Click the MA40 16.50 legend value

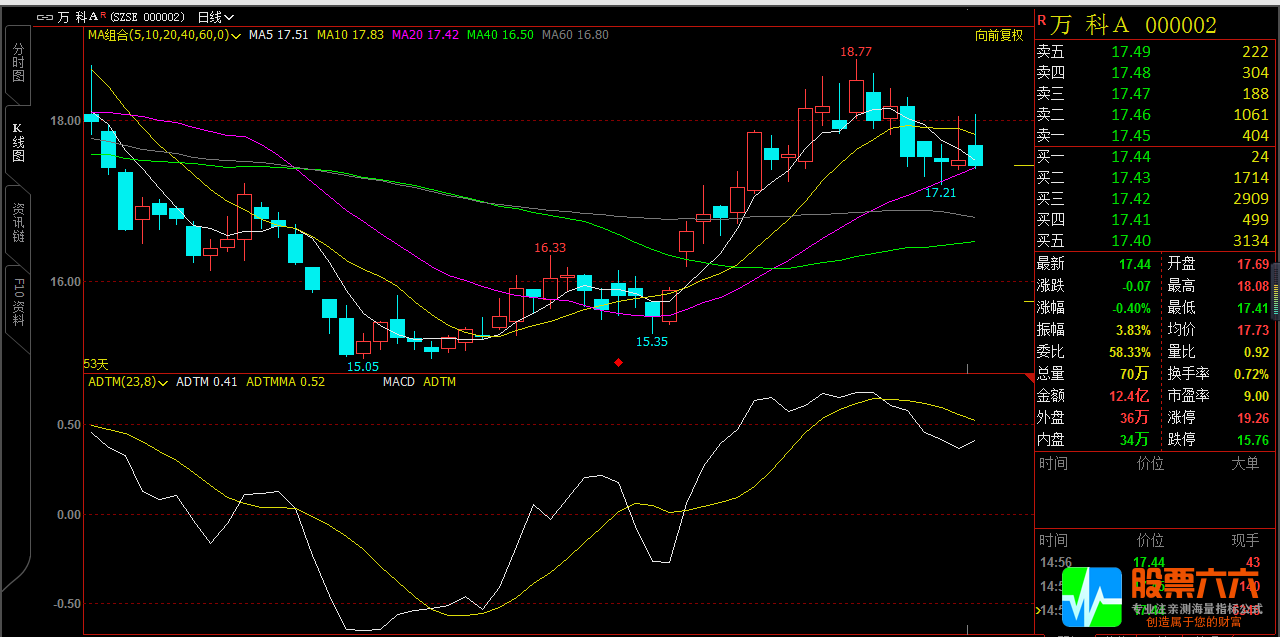click(x=500, y=35)
